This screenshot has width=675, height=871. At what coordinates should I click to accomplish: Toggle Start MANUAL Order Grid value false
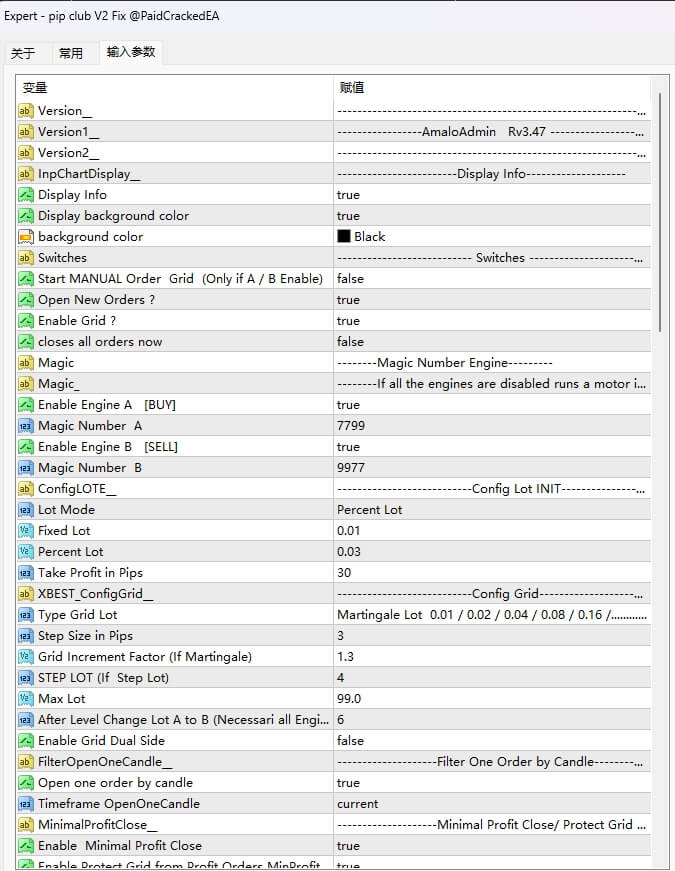point(492,279)
